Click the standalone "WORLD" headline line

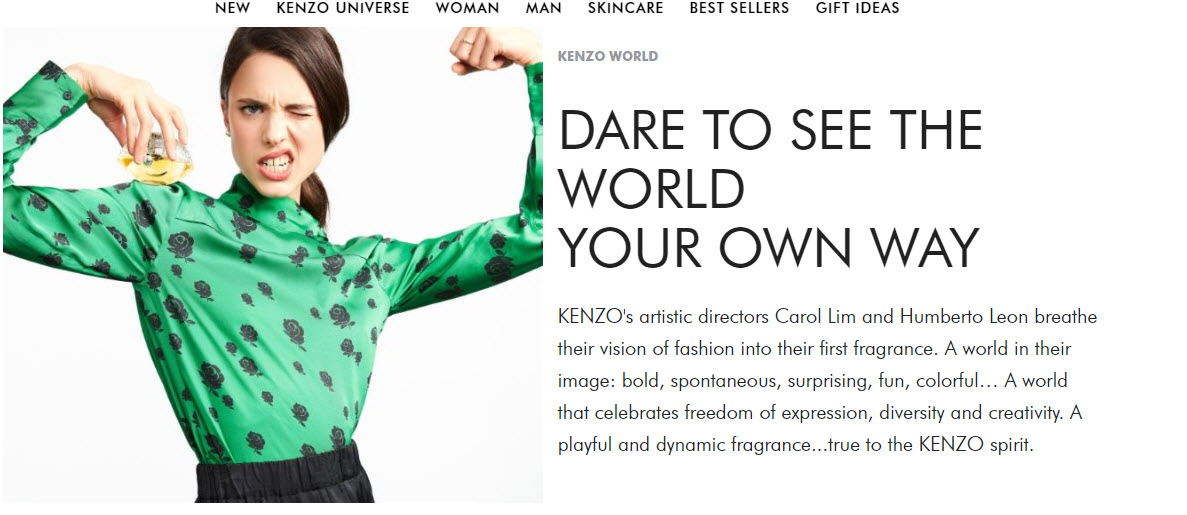pyautogui.click(x=651, y=189)
